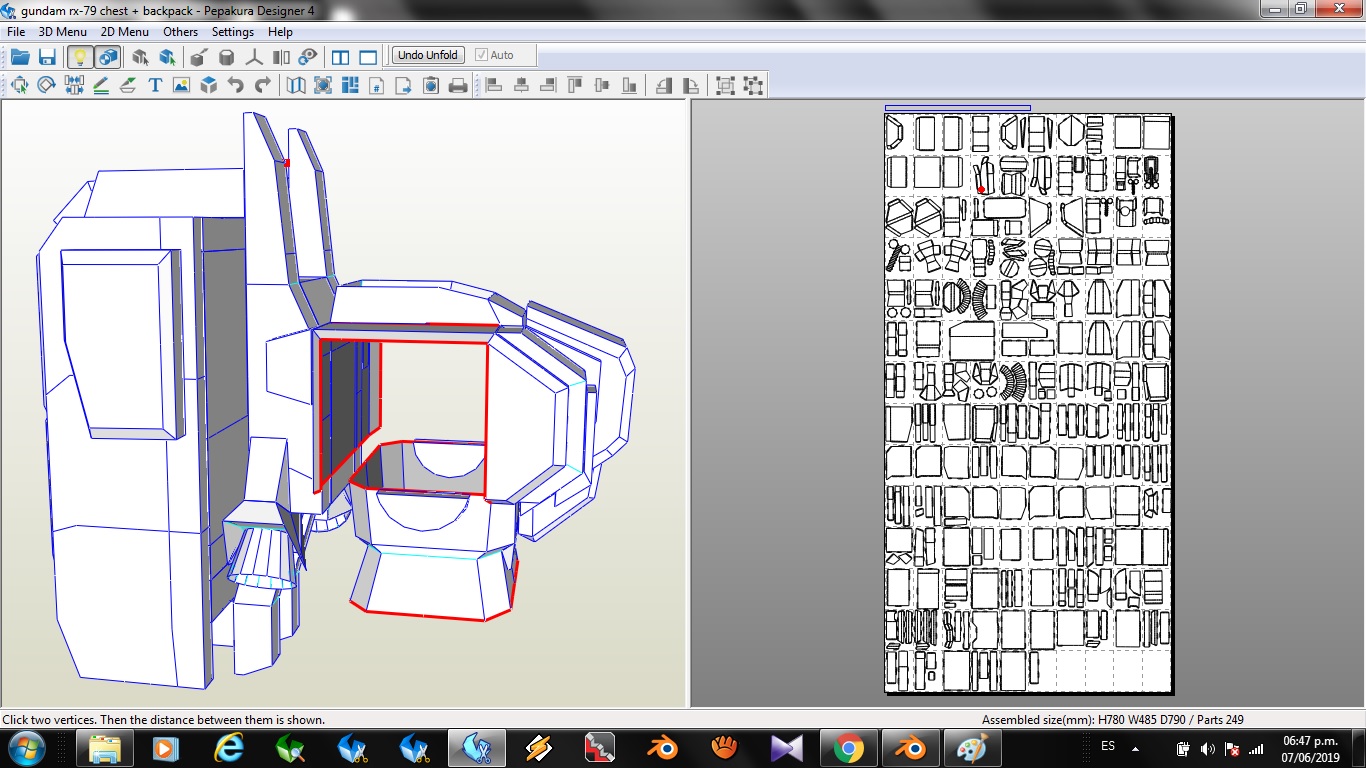Open the File menu
The width and height of the screenshot is (1366, 768).
click(x=16, y=32)
